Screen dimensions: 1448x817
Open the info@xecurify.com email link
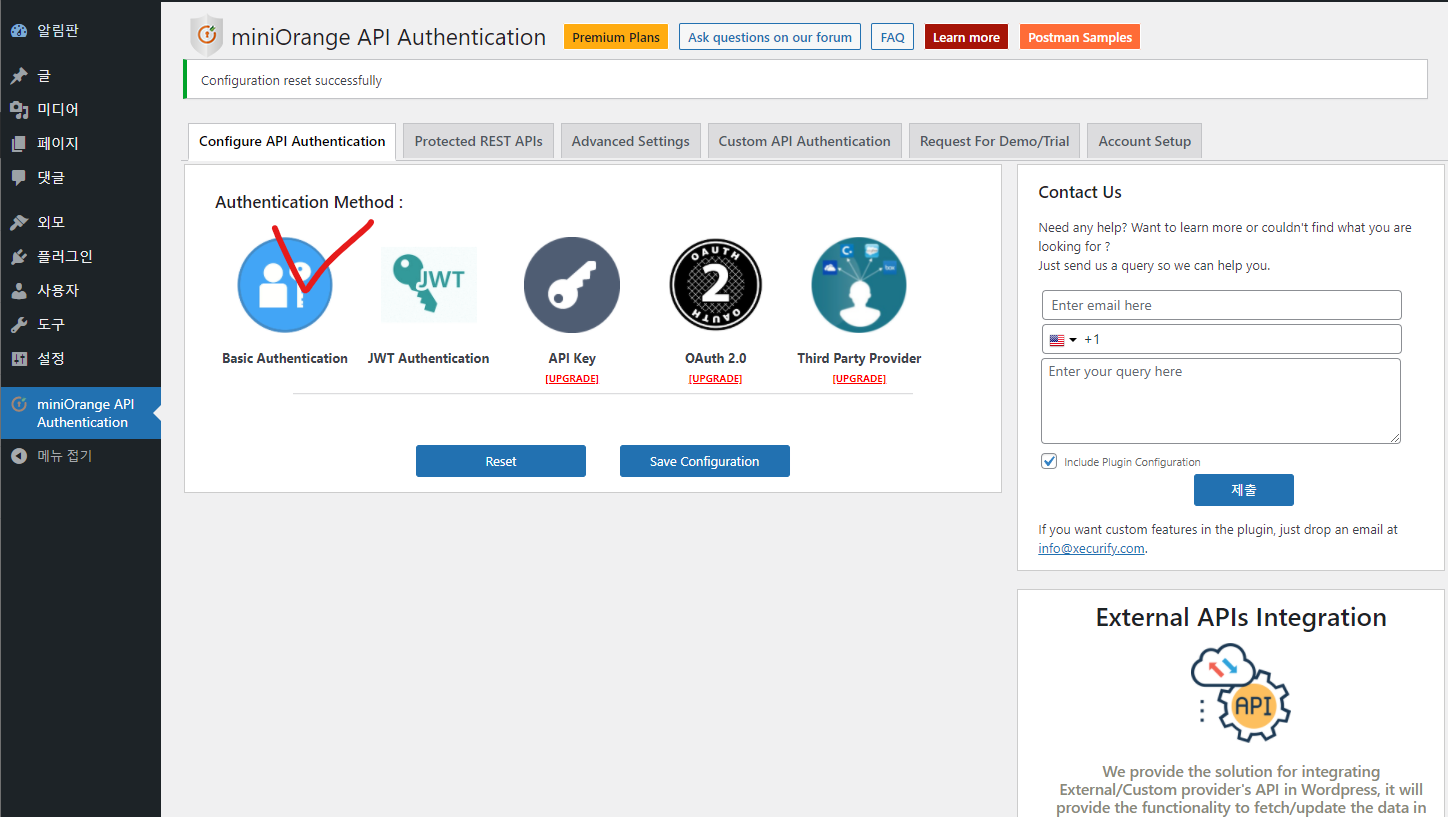point(1091,548)
